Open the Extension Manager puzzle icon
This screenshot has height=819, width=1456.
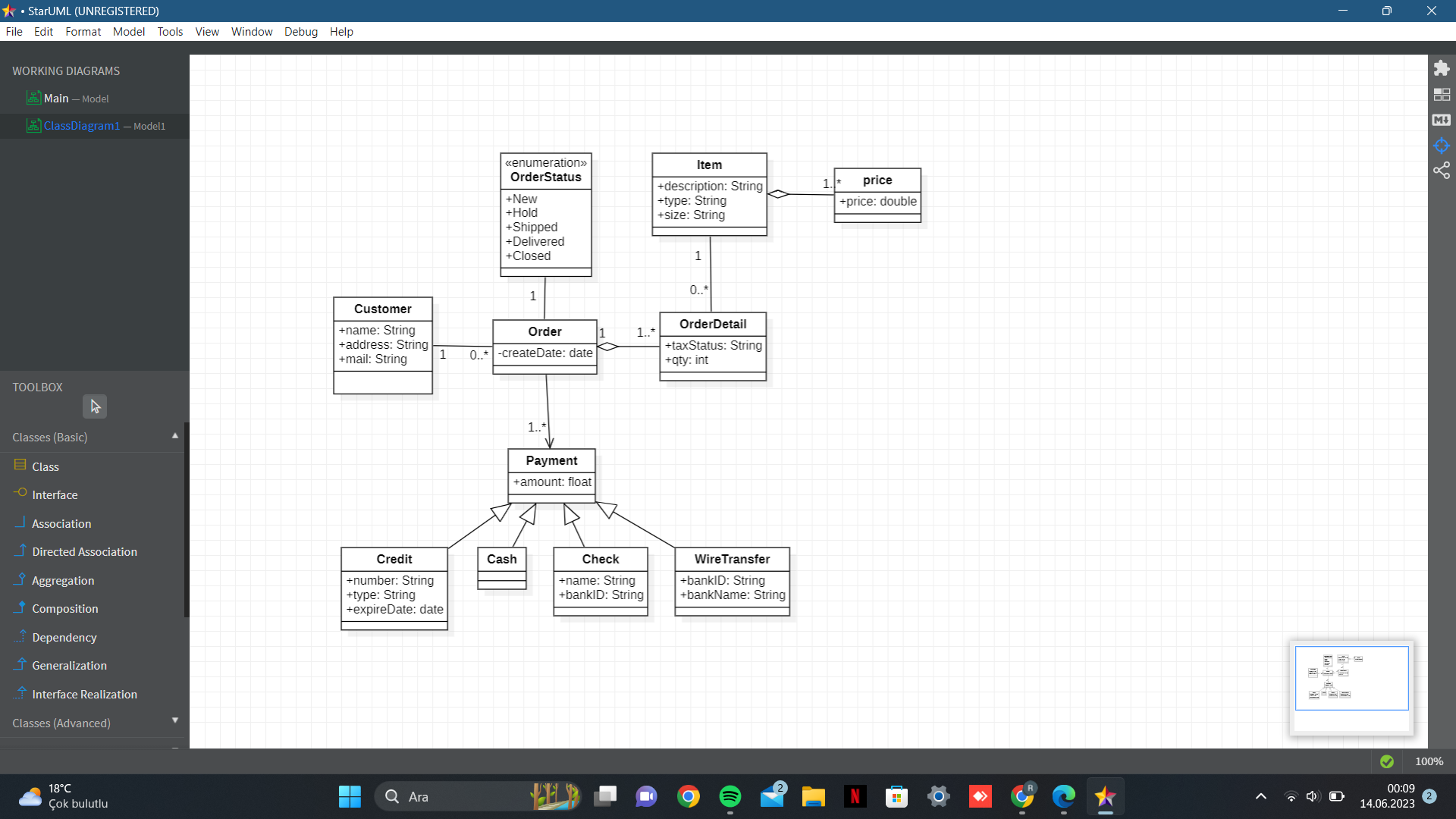click(1442, 68)
